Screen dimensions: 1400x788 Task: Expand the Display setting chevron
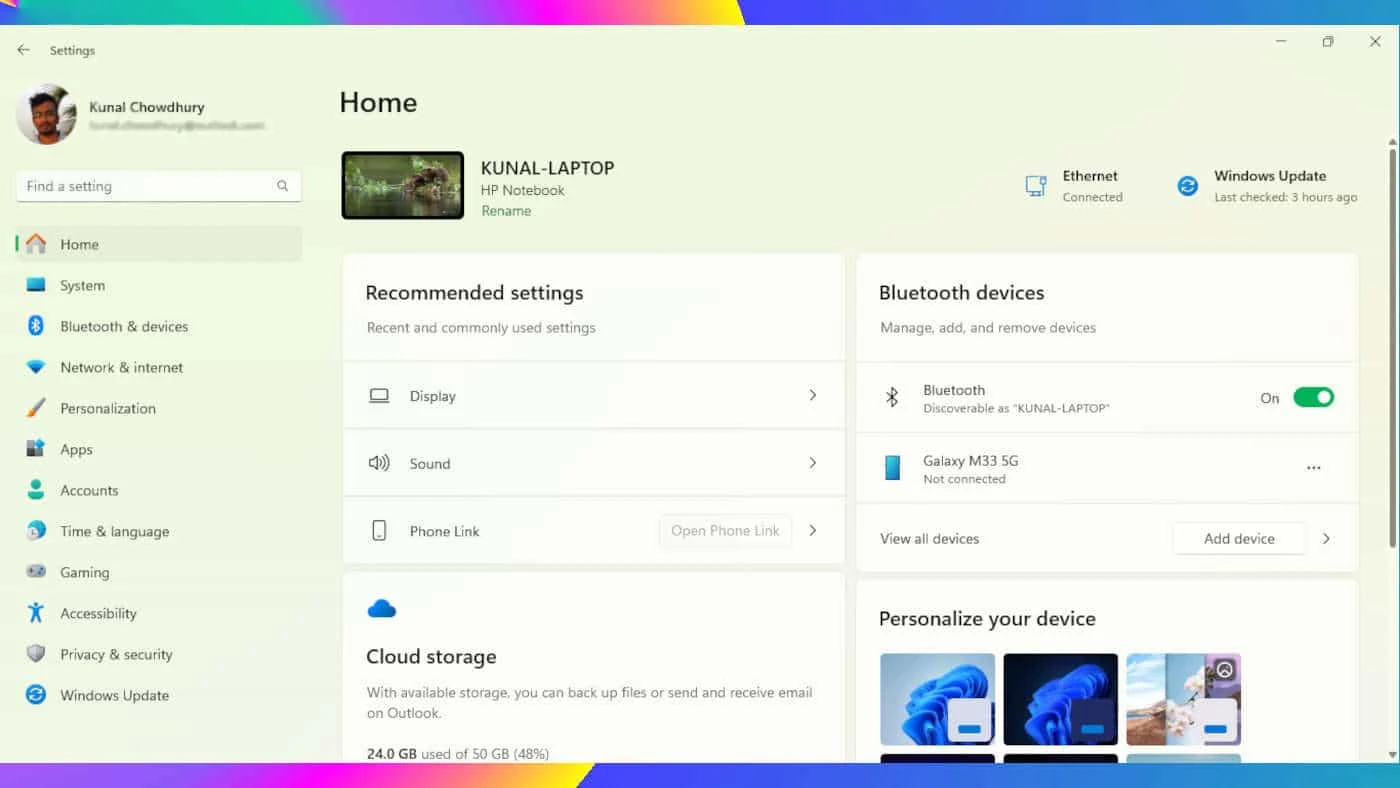(813, 396)
